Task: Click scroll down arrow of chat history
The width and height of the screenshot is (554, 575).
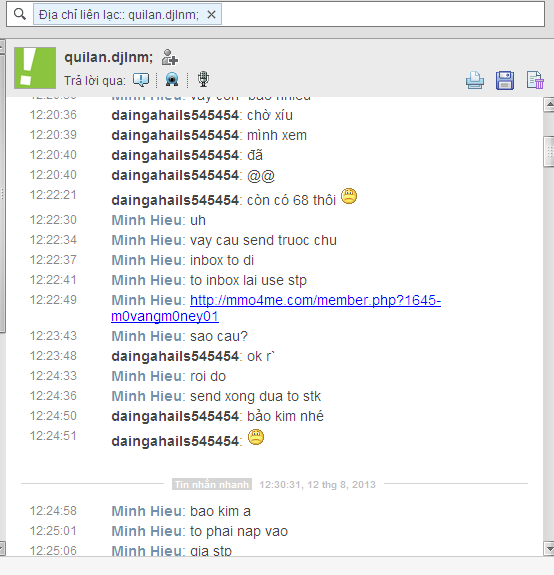Action: click(x=549, y=549)
